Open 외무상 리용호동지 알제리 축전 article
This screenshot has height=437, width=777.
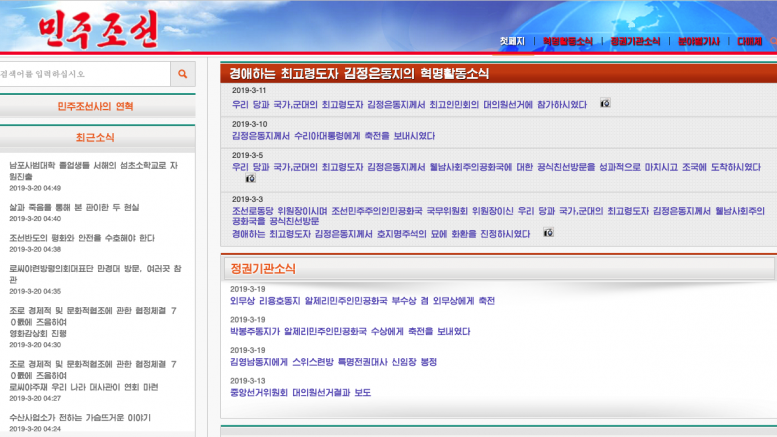click(x=363, y=300)
